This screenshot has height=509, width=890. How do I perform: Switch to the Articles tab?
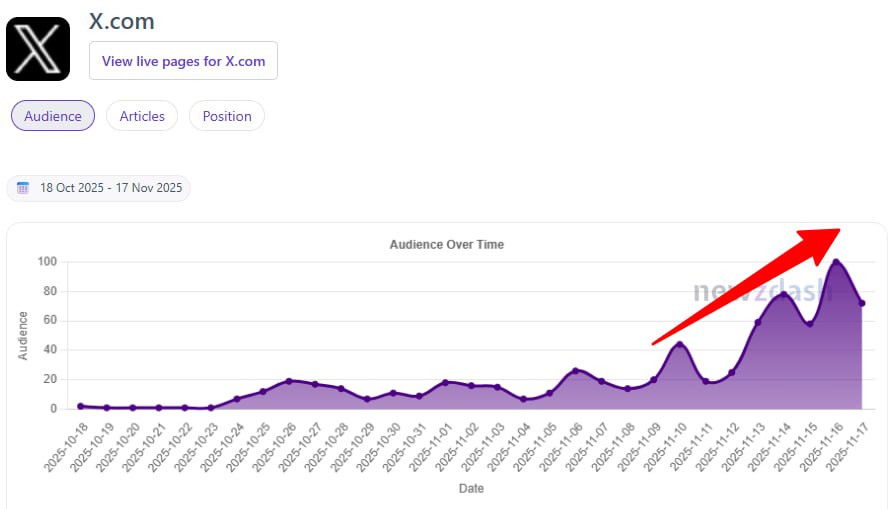[142, 116]
